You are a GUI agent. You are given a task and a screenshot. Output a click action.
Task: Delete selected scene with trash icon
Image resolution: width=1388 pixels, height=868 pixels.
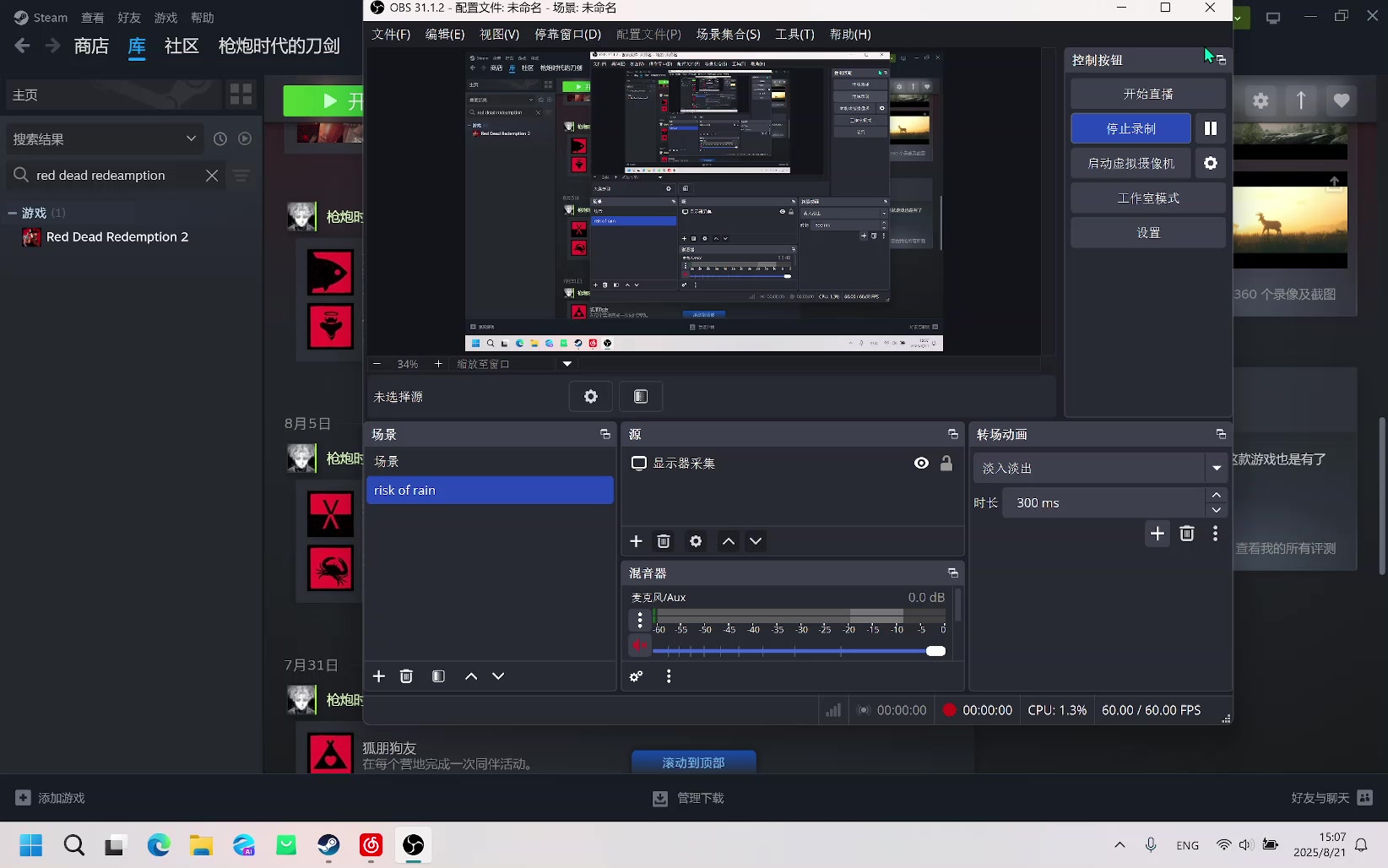pyautogui.click(x=406, y=676)
